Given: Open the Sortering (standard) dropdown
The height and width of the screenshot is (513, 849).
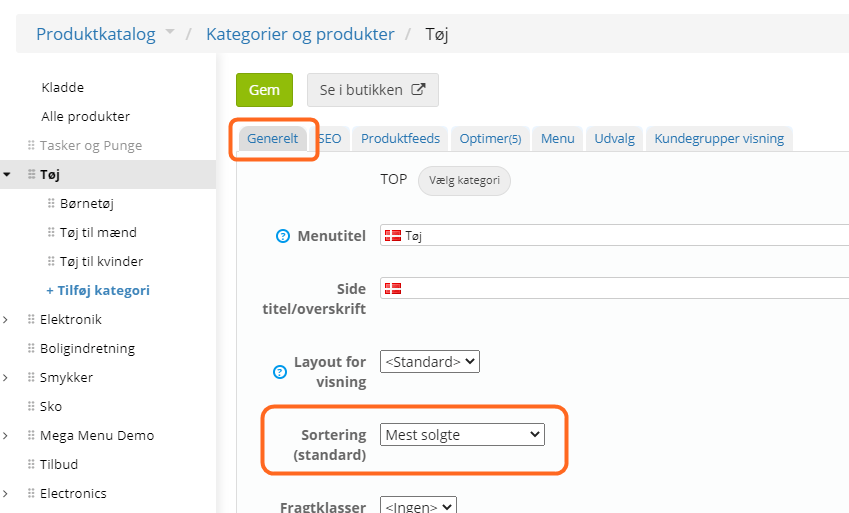Looking at the screenshot, I should pyautogui.click(x=462, y=434).
